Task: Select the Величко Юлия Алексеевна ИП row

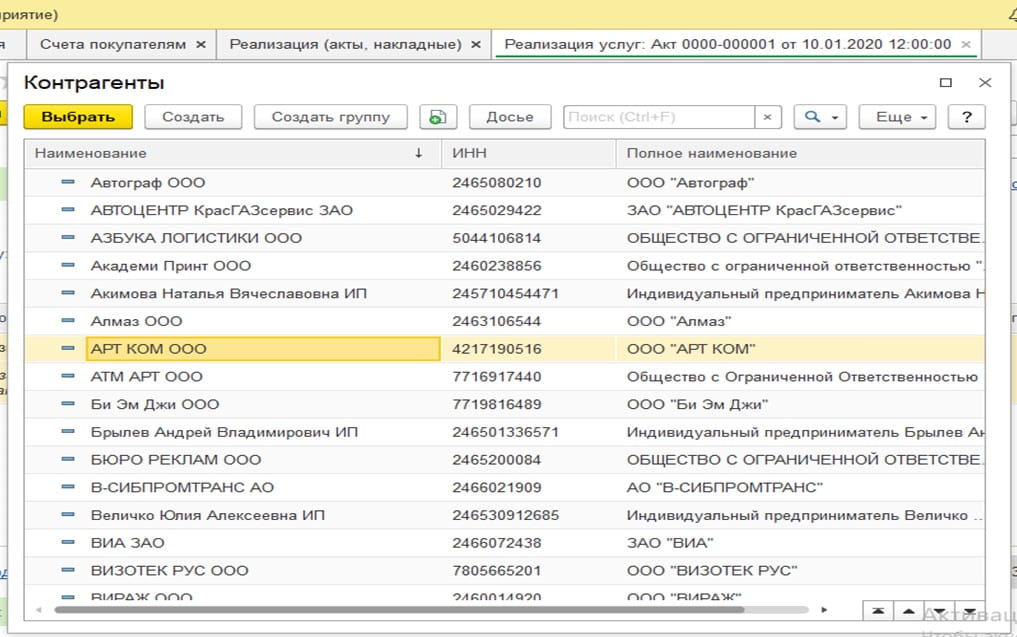Action: pyautogui.click(x=505, y=514)
